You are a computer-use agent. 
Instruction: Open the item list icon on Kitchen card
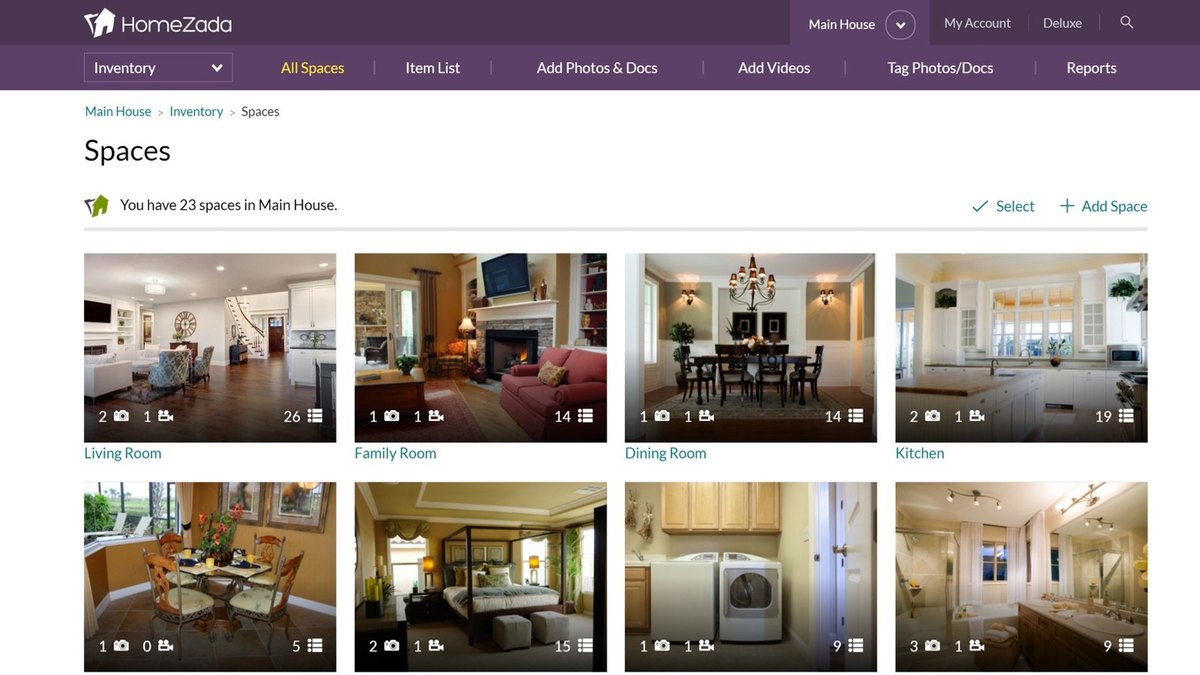1127,416
